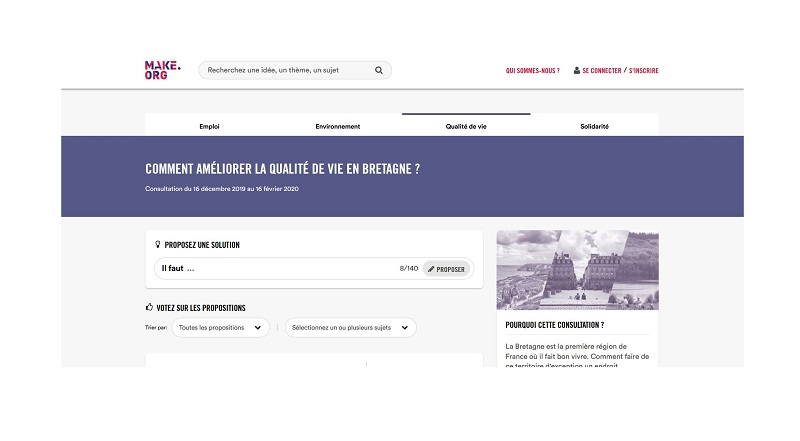Click the lightbulb icon beside Proposez une solution
Screen dimensions: 800x441
coord(158,244)
